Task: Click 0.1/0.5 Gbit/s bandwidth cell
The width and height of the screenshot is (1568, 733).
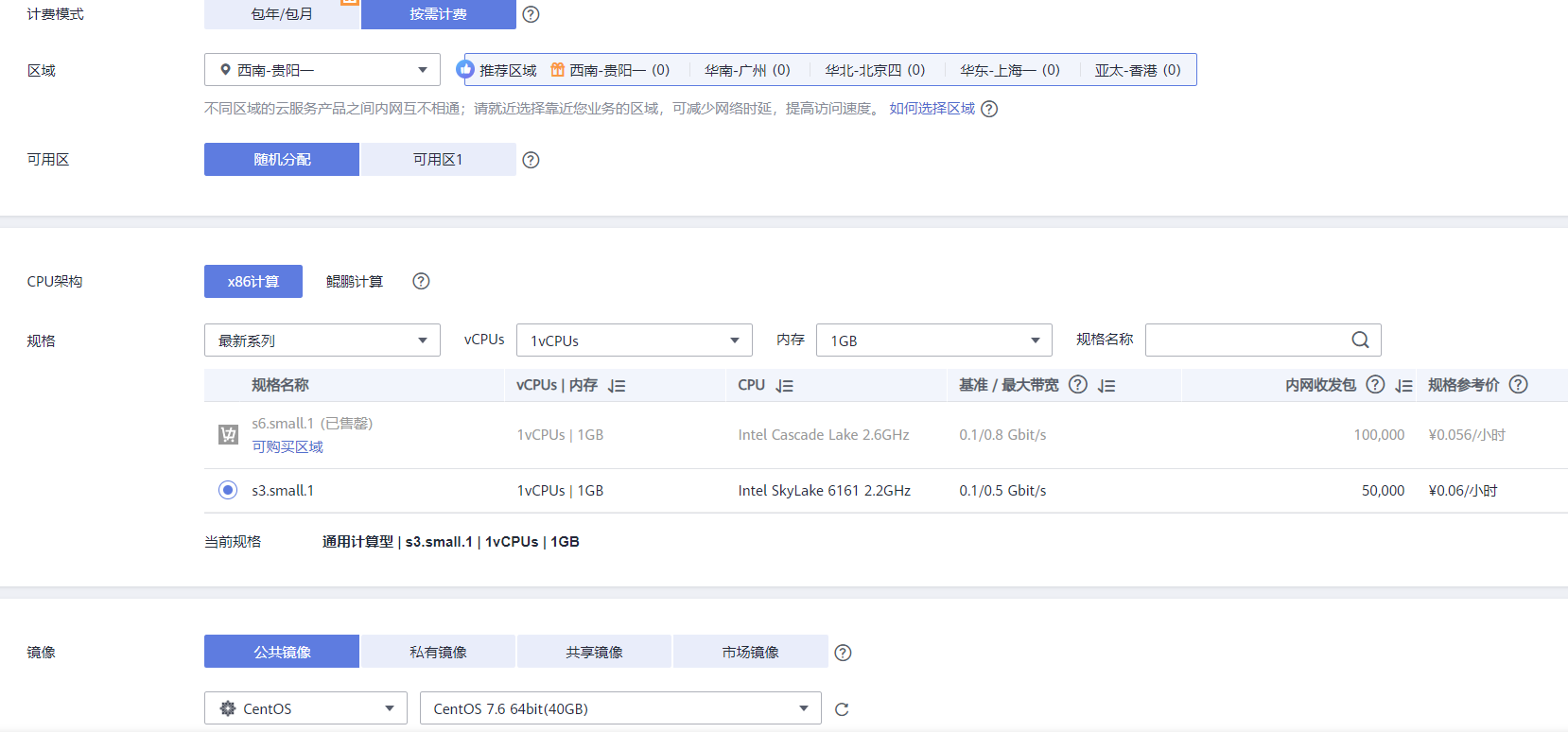Action: click(1002, 491)
